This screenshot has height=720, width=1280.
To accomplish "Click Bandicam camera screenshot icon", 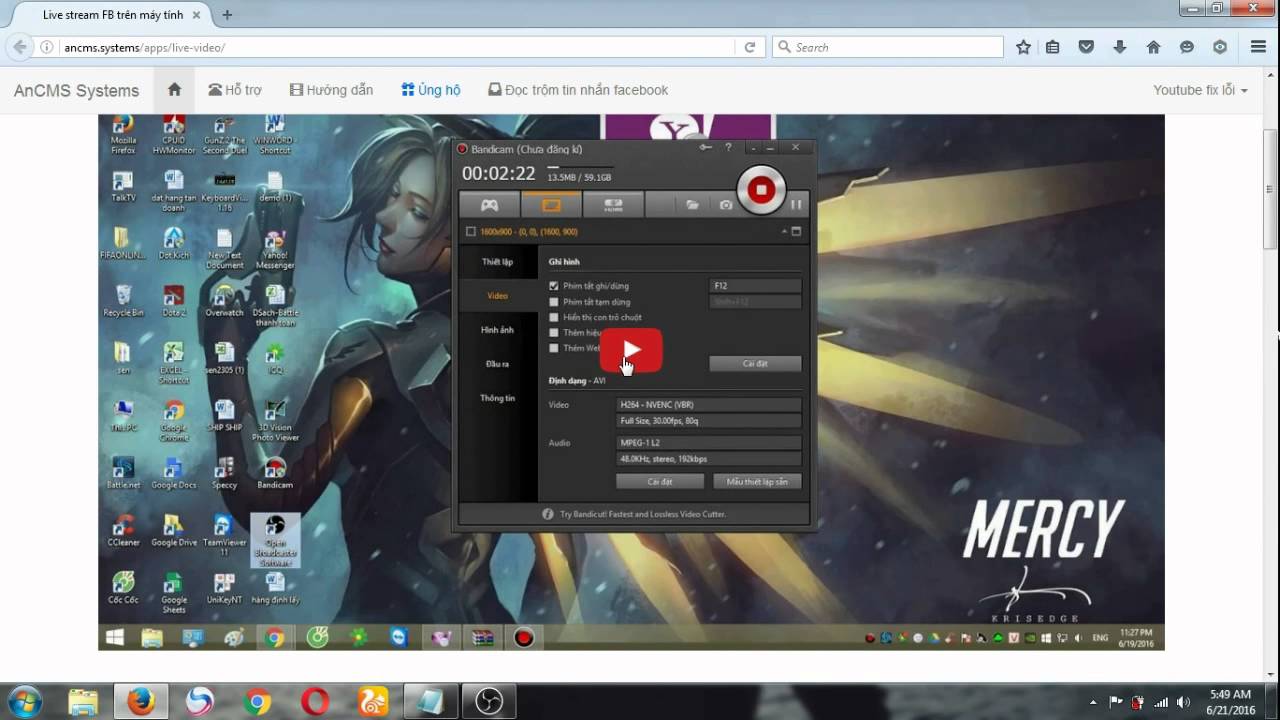I will point(726,204).
